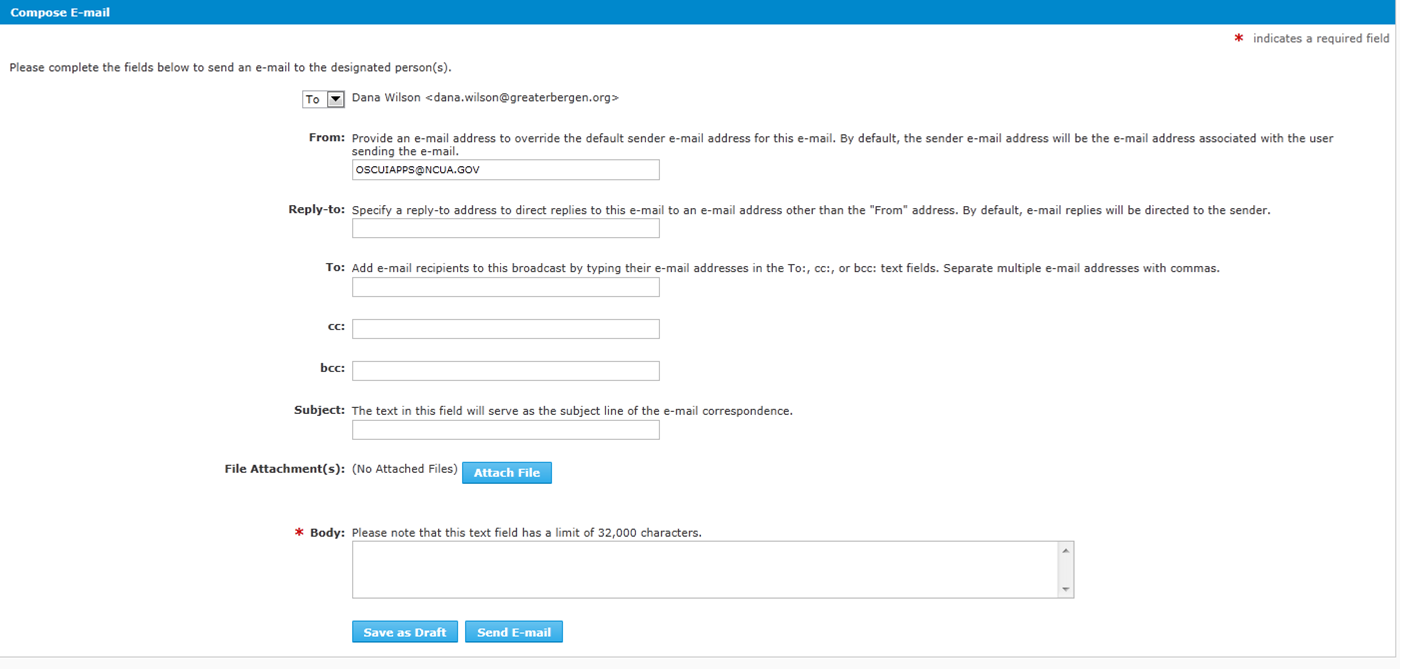Click the Dana Wilson recipient address text
This screenshot has width=1401, height=670.
(485, 98)
